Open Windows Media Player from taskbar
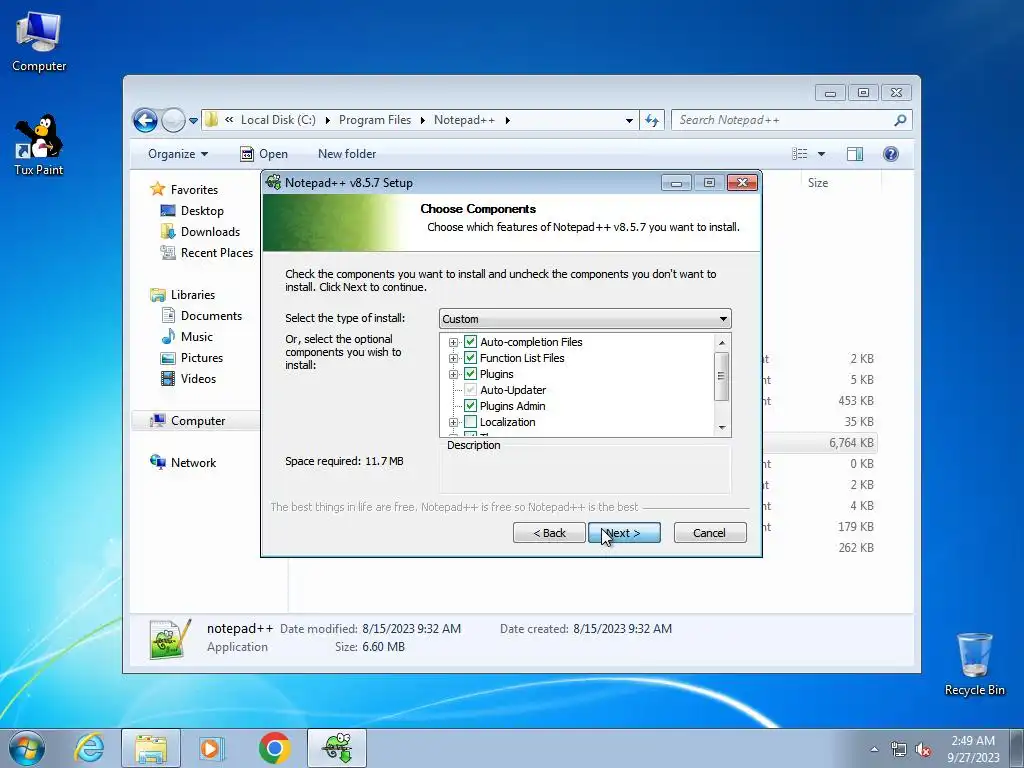1024x768 pixels. [x=212, y=748]
